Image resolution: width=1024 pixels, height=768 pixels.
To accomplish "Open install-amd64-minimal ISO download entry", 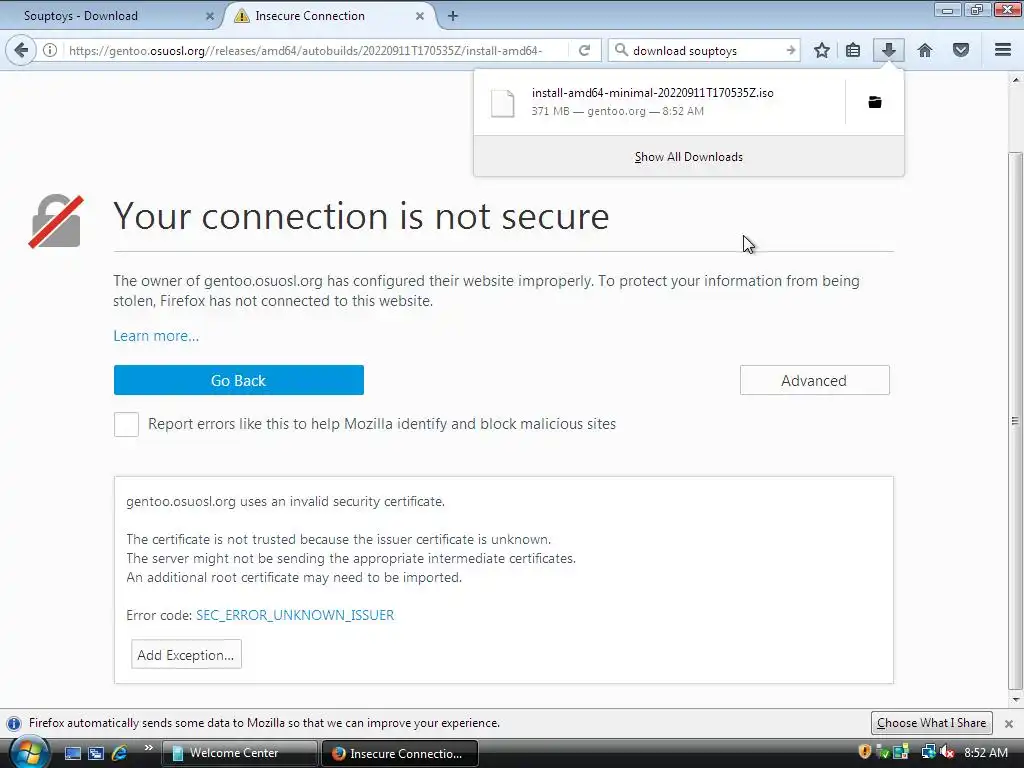I will 660,102.
